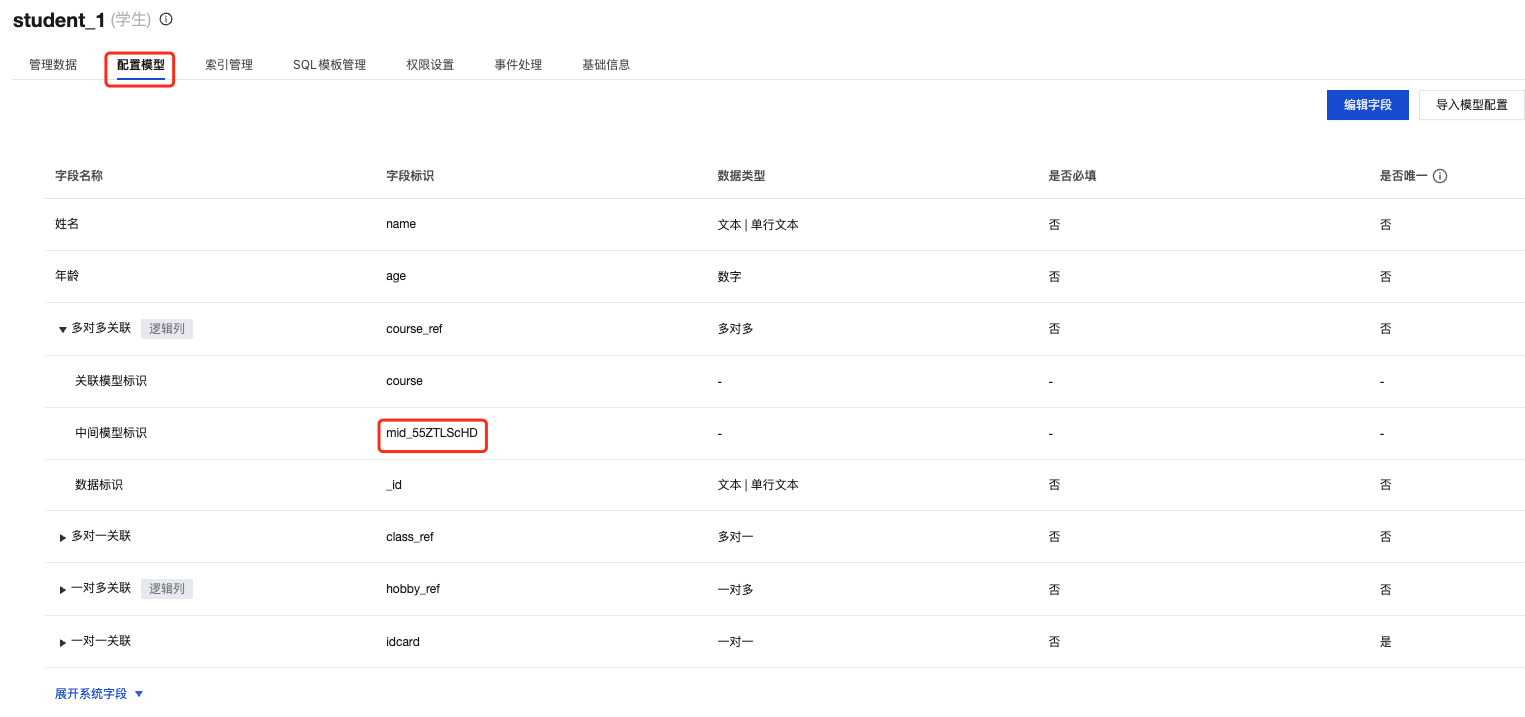Click the 逻辑列 tag on 一对多关联 row
The height and width of the screenshot is (717, 1525).
(x=166, y=588)
